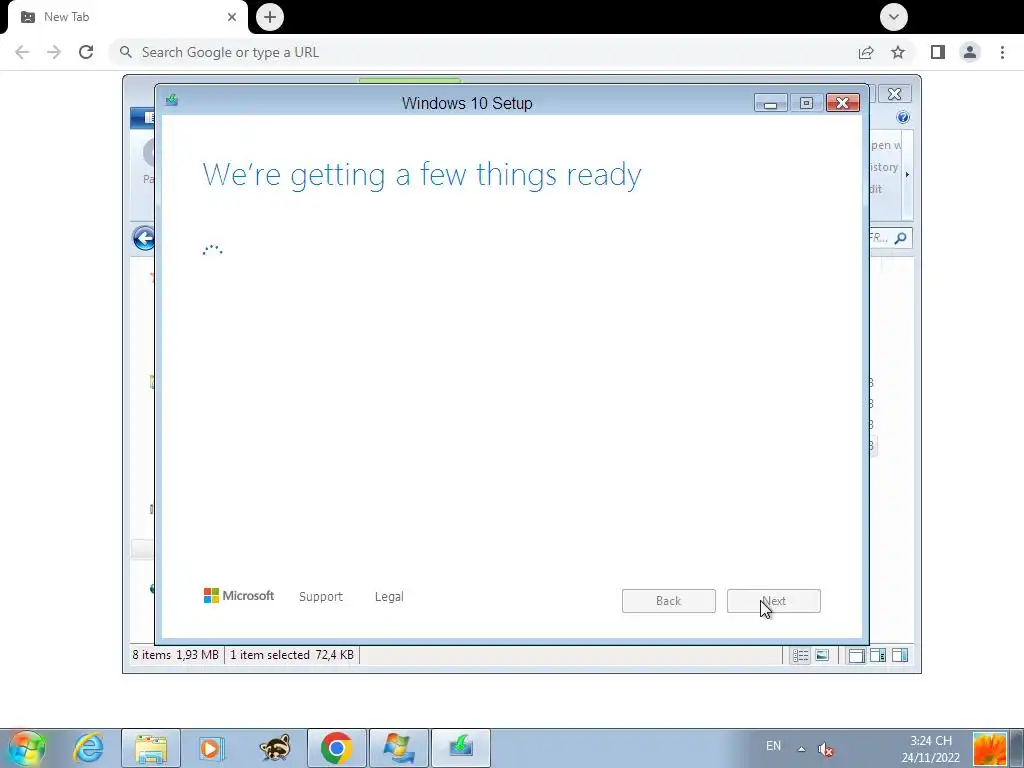Bookmark this tab with the star icon
1024x768 pixels.
[898, 52]
